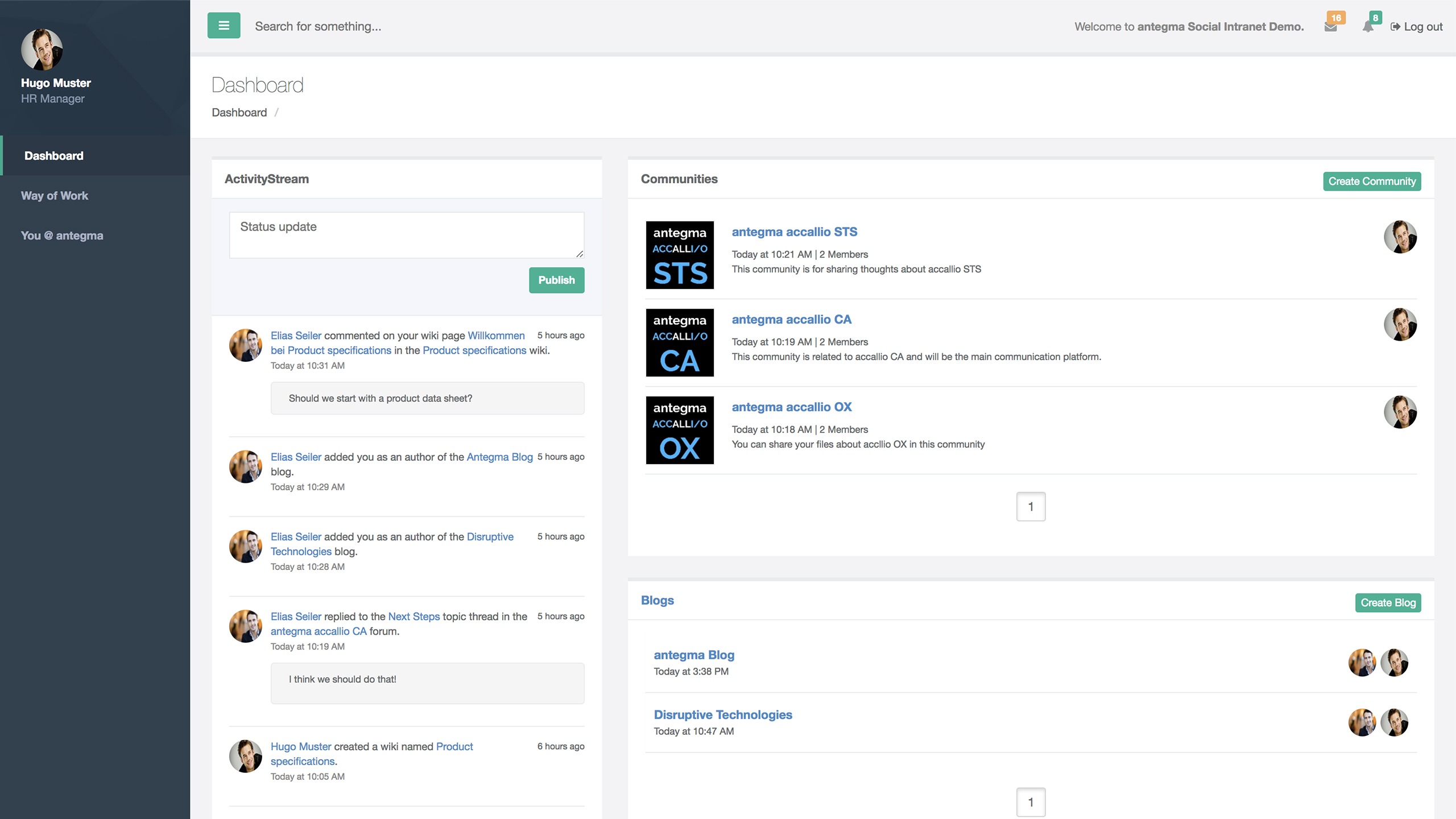Click Hugo Muster author avatar on antegma Blog row
Screen dimensions: 1456x819
[1395, 663]
